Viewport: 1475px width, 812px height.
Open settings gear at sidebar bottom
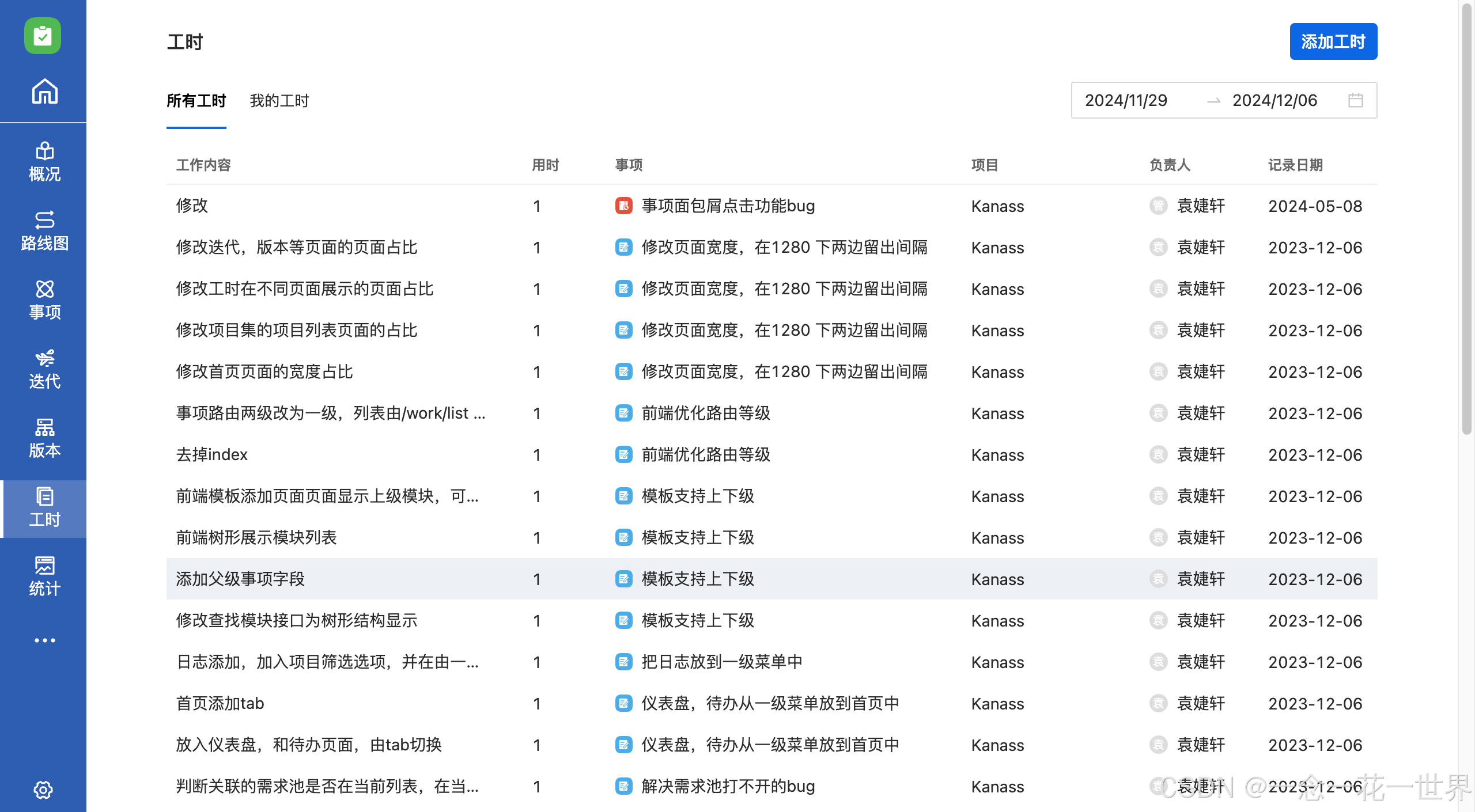[x=43, y=790]
